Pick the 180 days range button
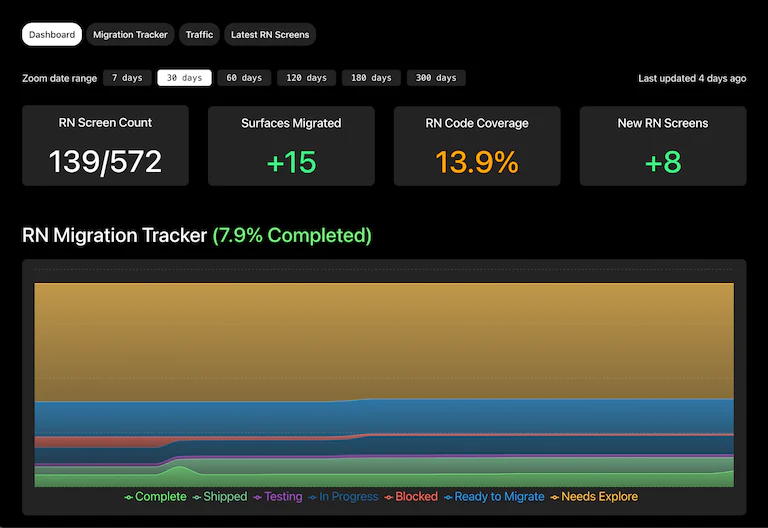The height and width of the screenshot is (528, 768). click(x=371, y=78)
